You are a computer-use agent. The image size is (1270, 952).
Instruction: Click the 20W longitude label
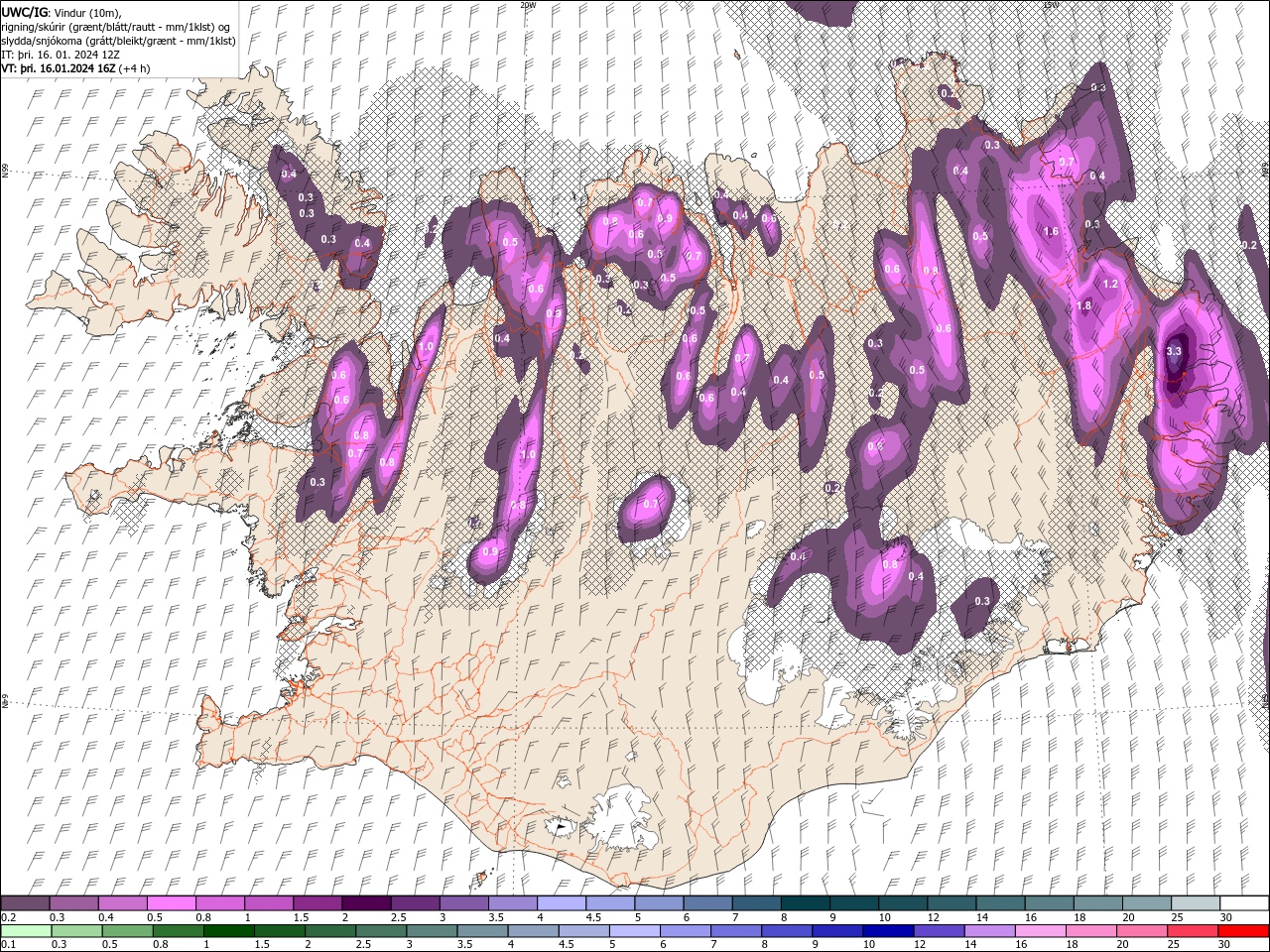pos(528,5)
